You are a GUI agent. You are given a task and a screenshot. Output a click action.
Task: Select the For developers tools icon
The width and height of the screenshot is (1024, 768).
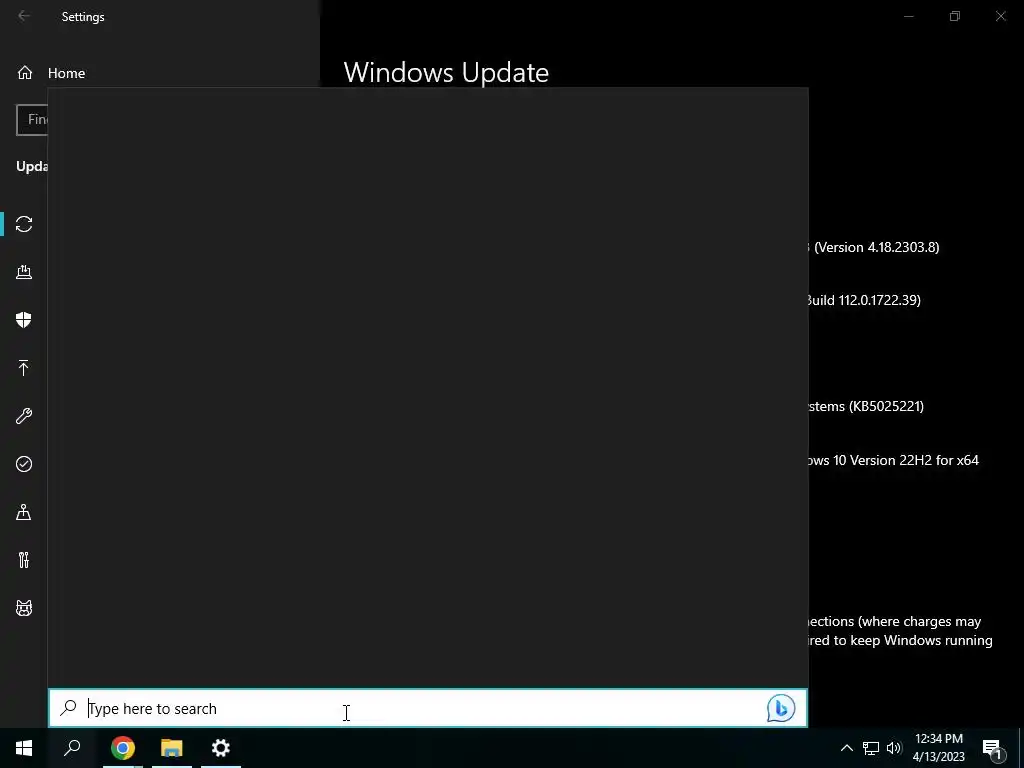coord(24,560)
